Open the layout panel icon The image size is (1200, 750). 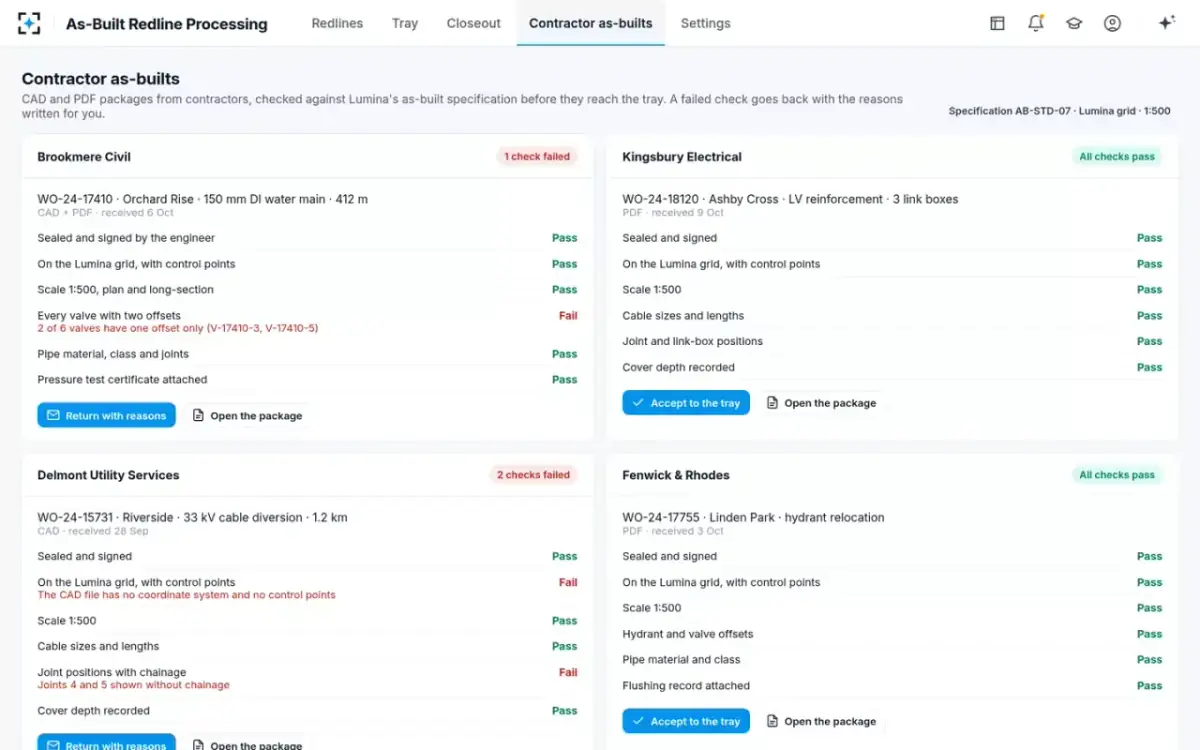click(997, 23)
